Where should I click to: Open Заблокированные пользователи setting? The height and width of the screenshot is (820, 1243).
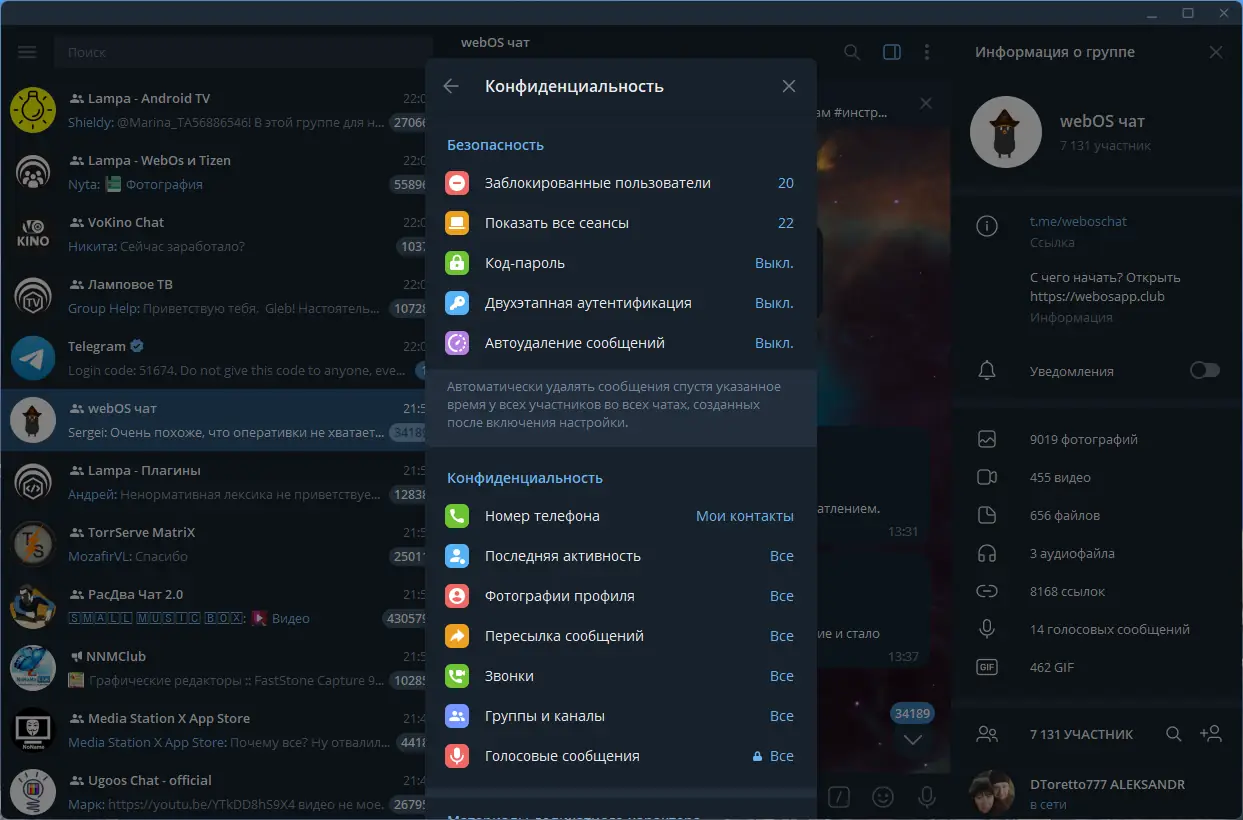click(620, 183)
